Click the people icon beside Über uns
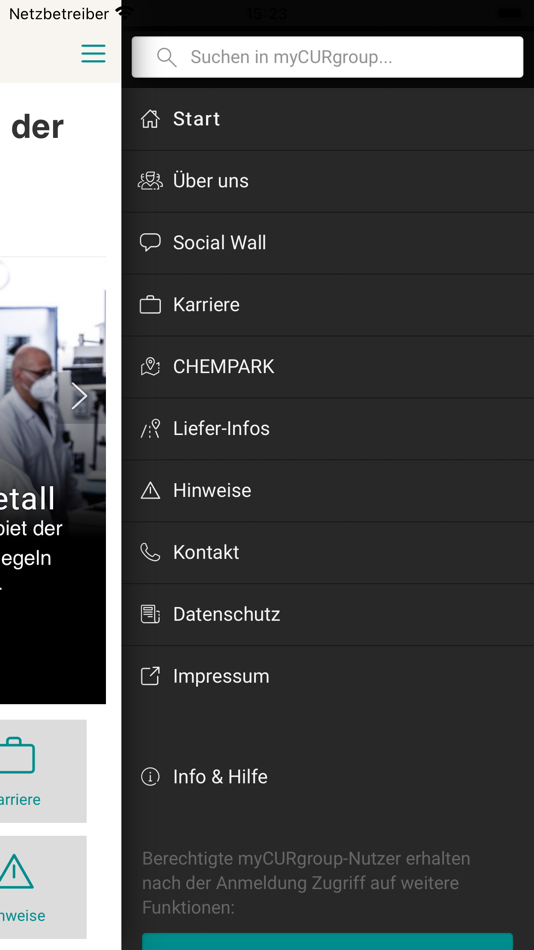The image size is (534, 950). (150, 181)
